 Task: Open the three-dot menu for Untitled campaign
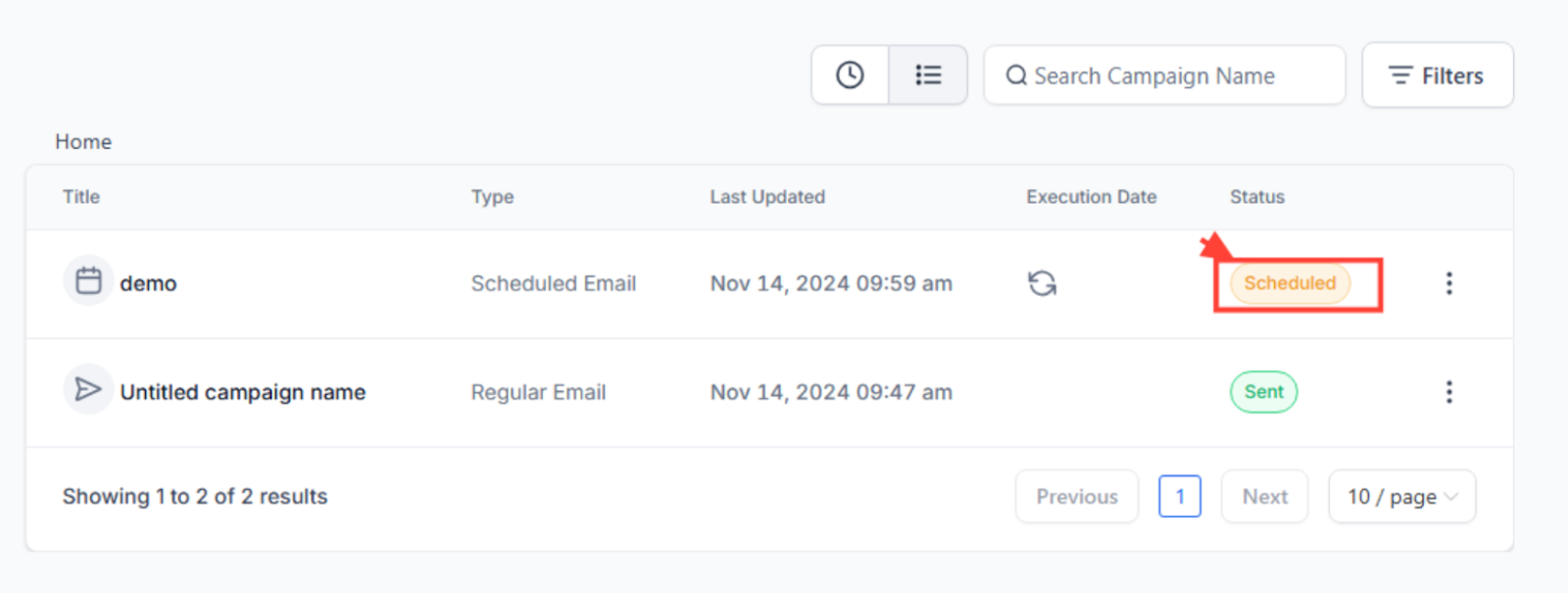click(1448, 392)
